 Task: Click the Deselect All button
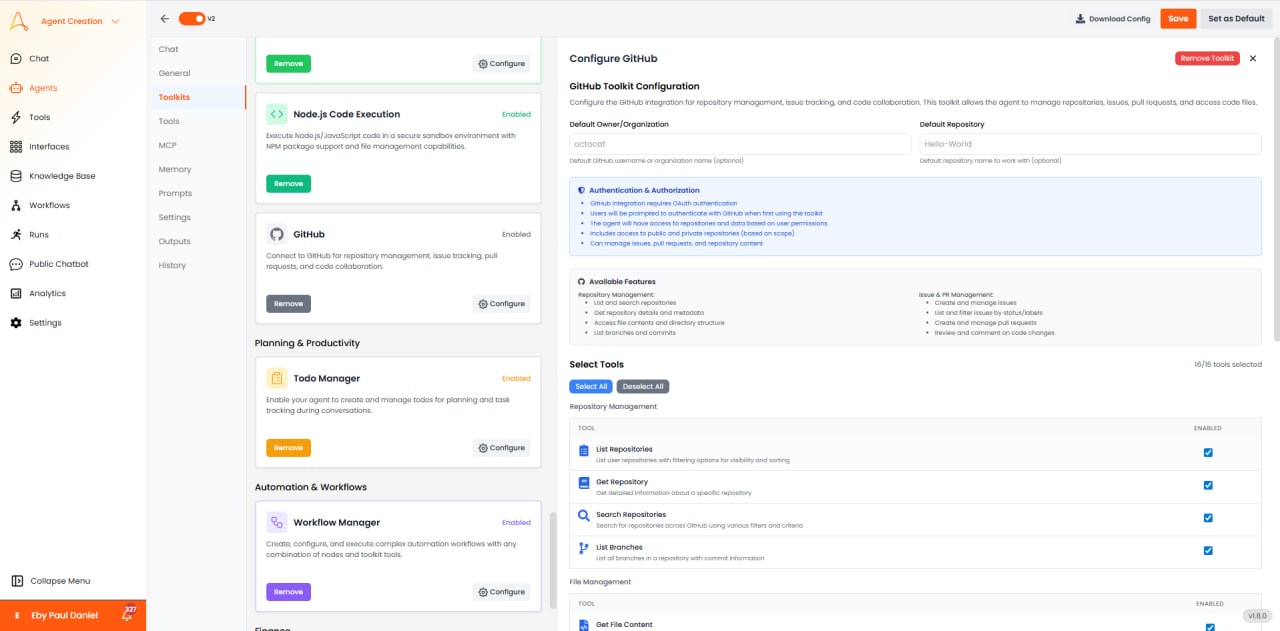[x=643, y=386]
